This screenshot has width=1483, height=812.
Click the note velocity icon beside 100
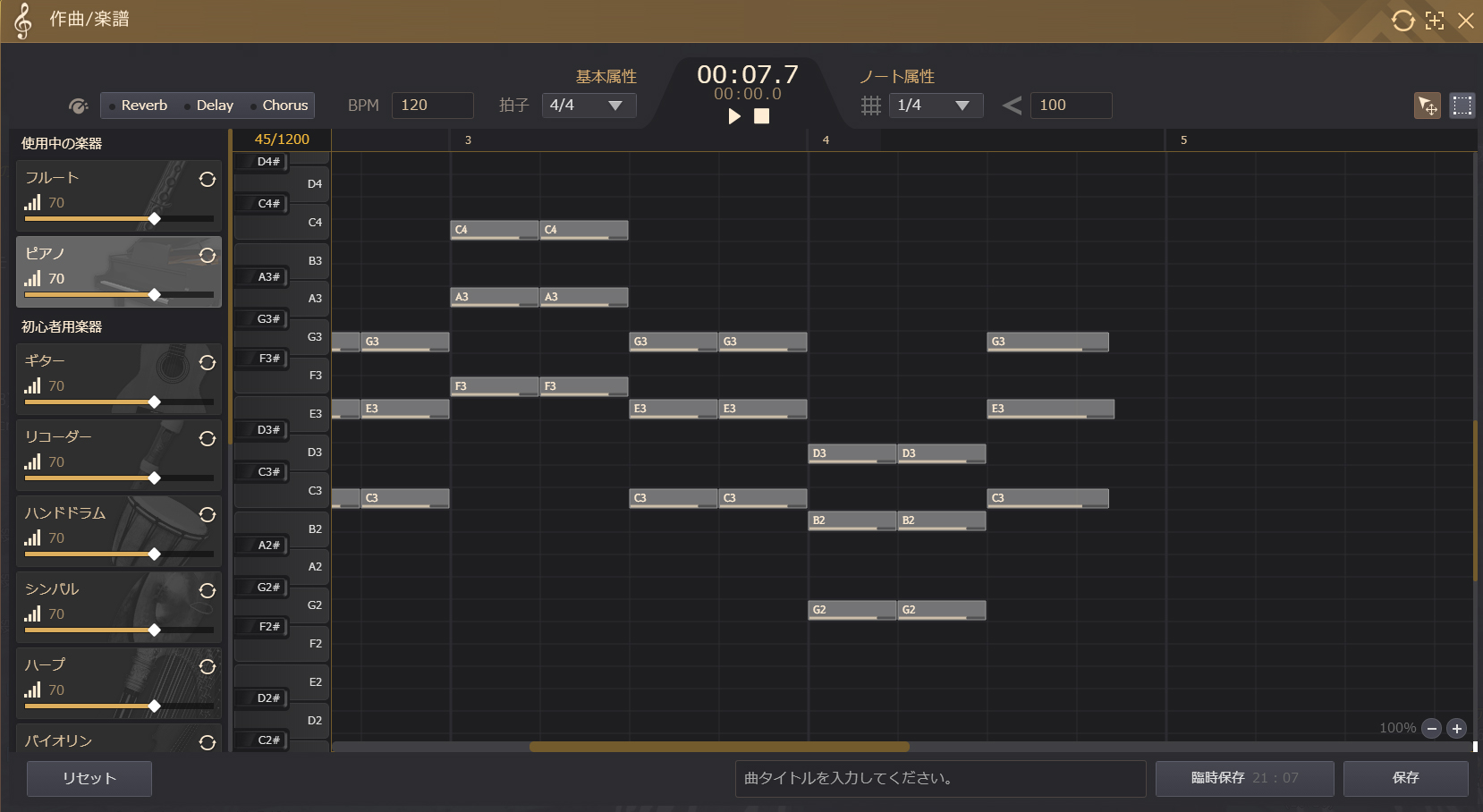tap(1012, 106)
